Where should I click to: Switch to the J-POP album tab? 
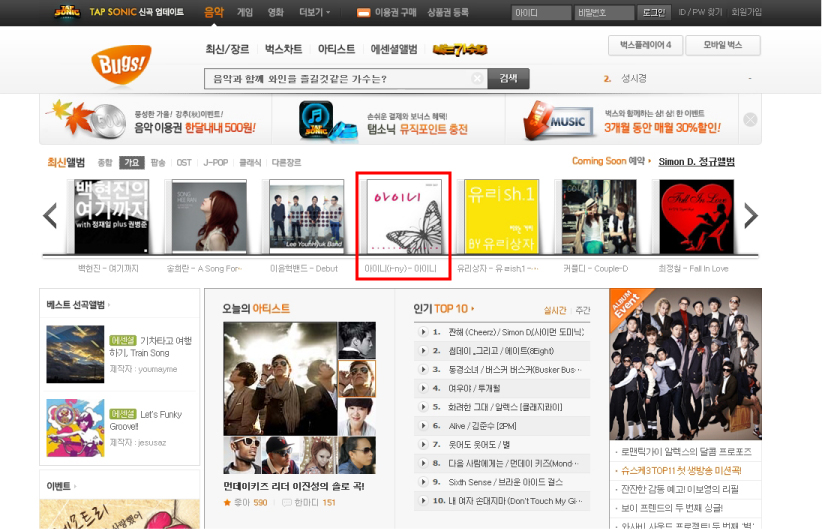coord(215,163)
